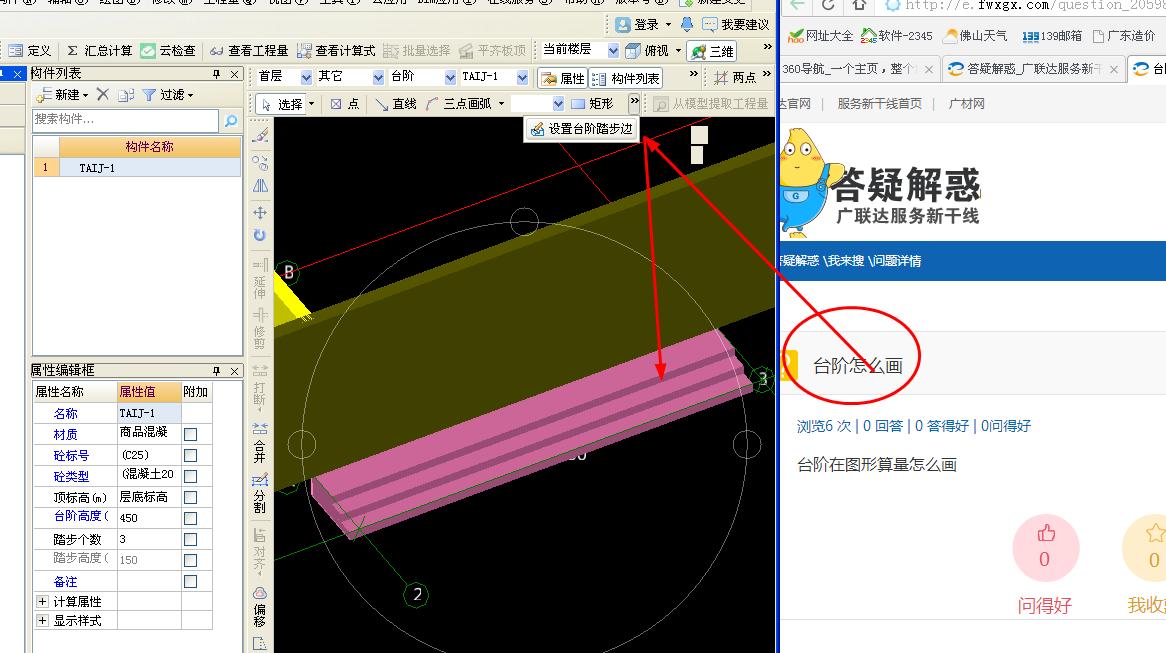Click the 合并 merge tool
1166x653 pixels.
pyautogui.click(x=260, y=443)
